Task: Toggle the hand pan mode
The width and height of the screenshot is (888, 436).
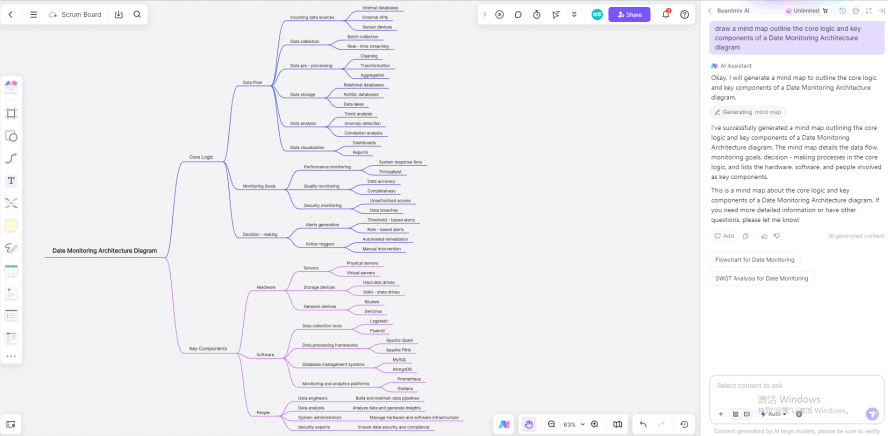Action: [x=529, y=424]
